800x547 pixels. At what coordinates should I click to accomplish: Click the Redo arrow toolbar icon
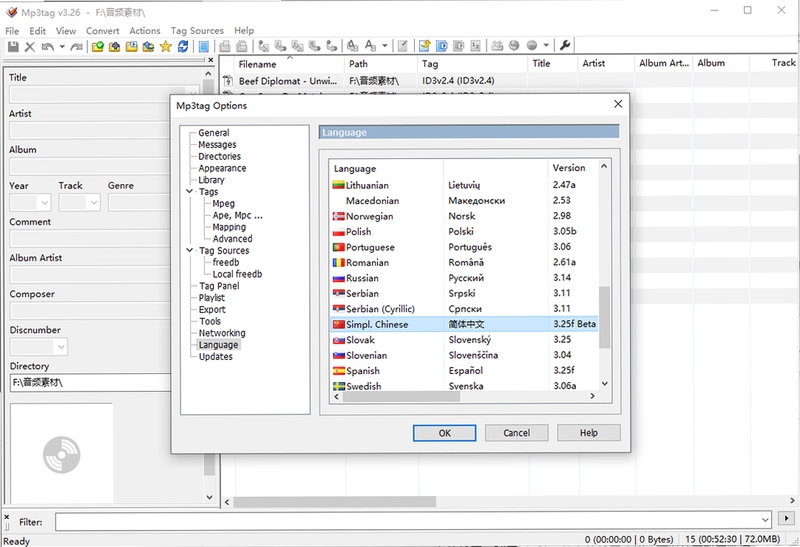77,46
